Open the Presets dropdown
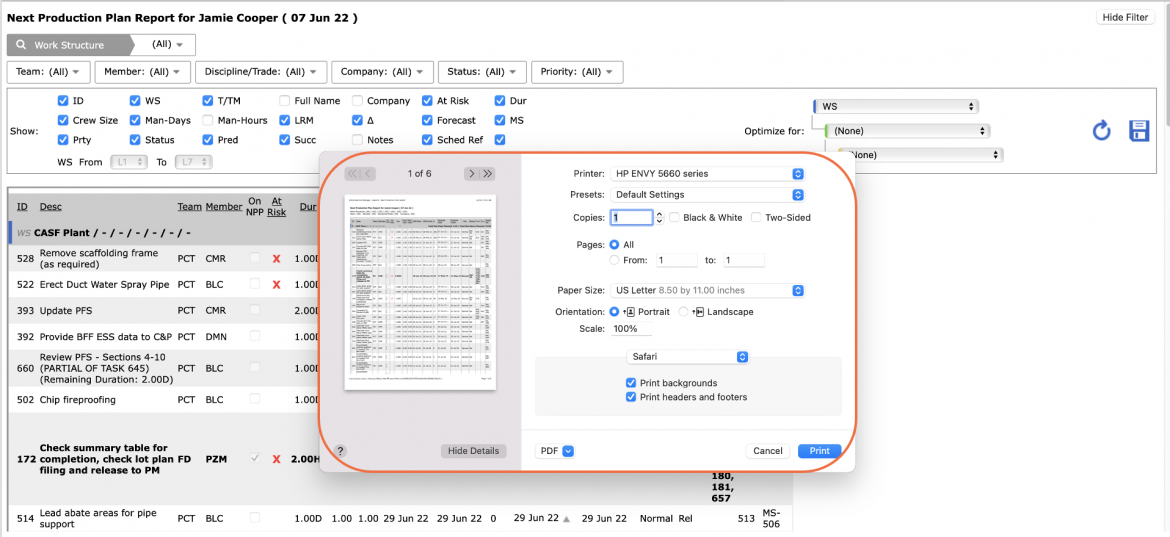 pos(707,195)
